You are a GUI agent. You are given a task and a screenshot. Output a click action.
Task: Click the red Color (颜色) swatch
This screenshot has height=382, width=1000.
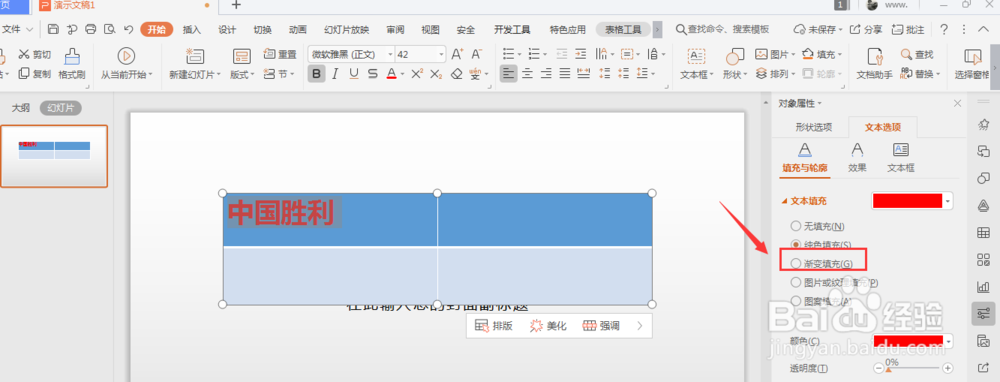[x=907, y=341]
